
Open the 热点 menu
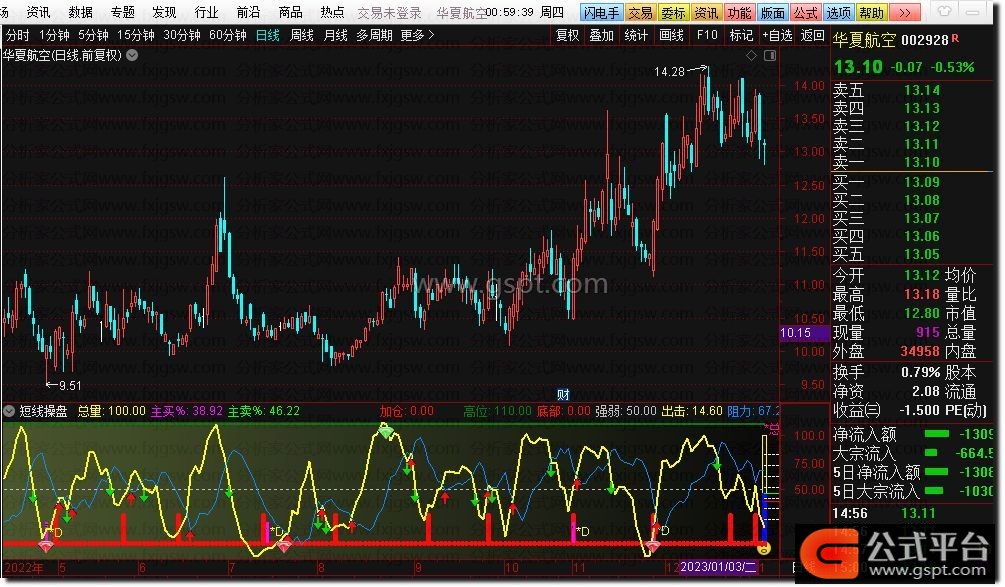tap(332, 12)
